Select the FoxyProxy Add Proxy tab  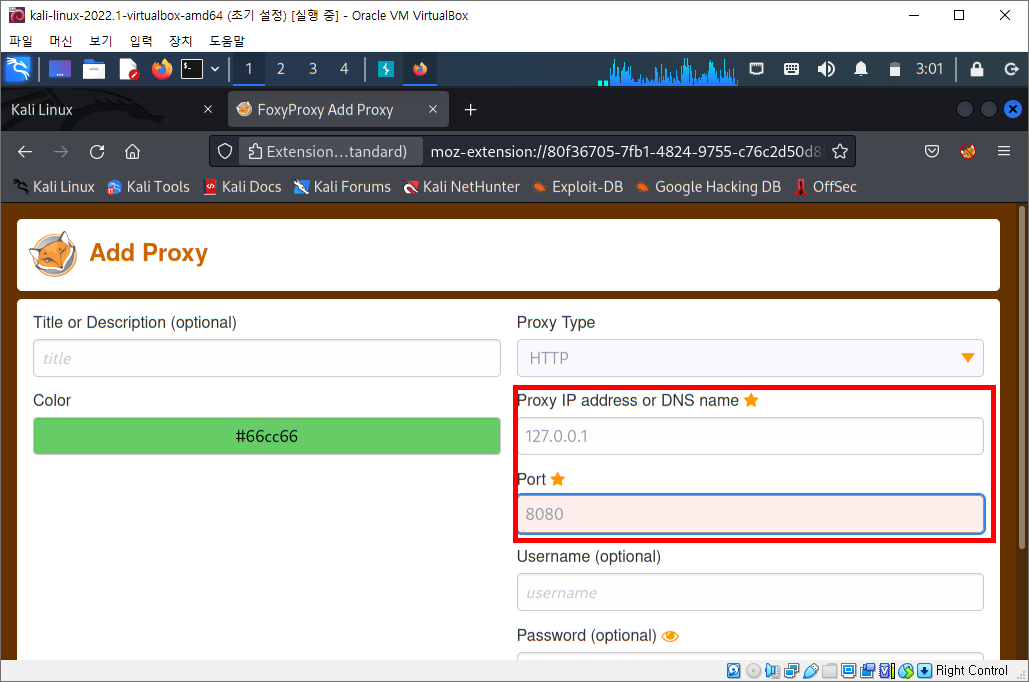(338, 110)
